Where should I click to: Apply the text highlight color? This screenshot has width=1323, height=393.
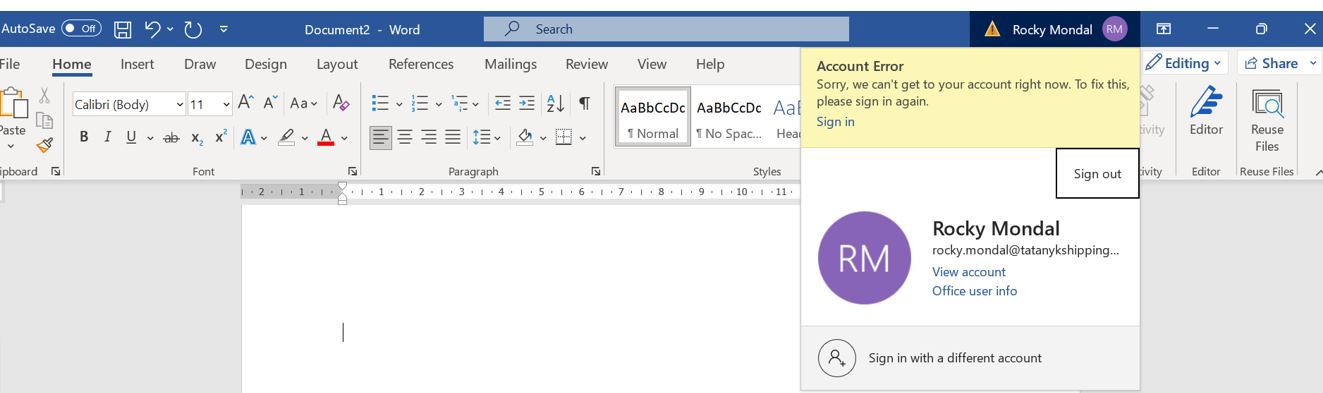[x=285, y=138]
